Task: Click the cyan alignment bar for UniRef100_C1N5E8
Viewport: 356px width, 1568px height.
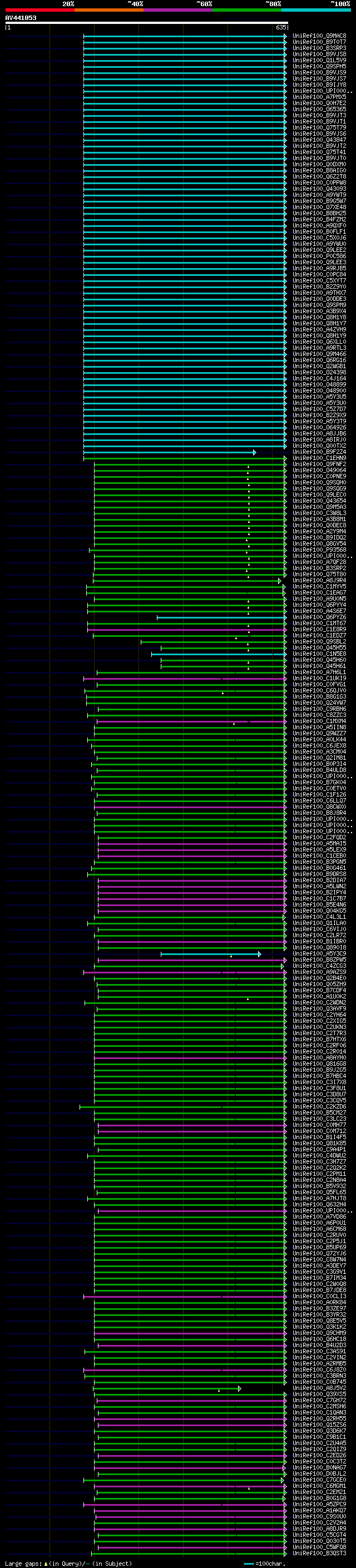Action: [x=218, y=654]
